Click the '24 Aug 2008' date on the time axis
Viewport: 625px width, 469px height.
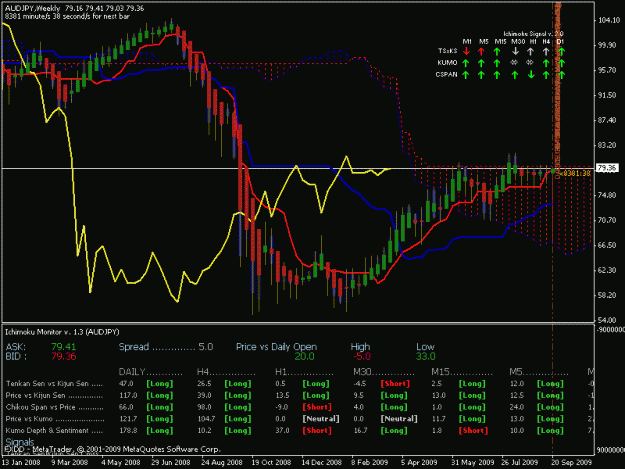222,463
